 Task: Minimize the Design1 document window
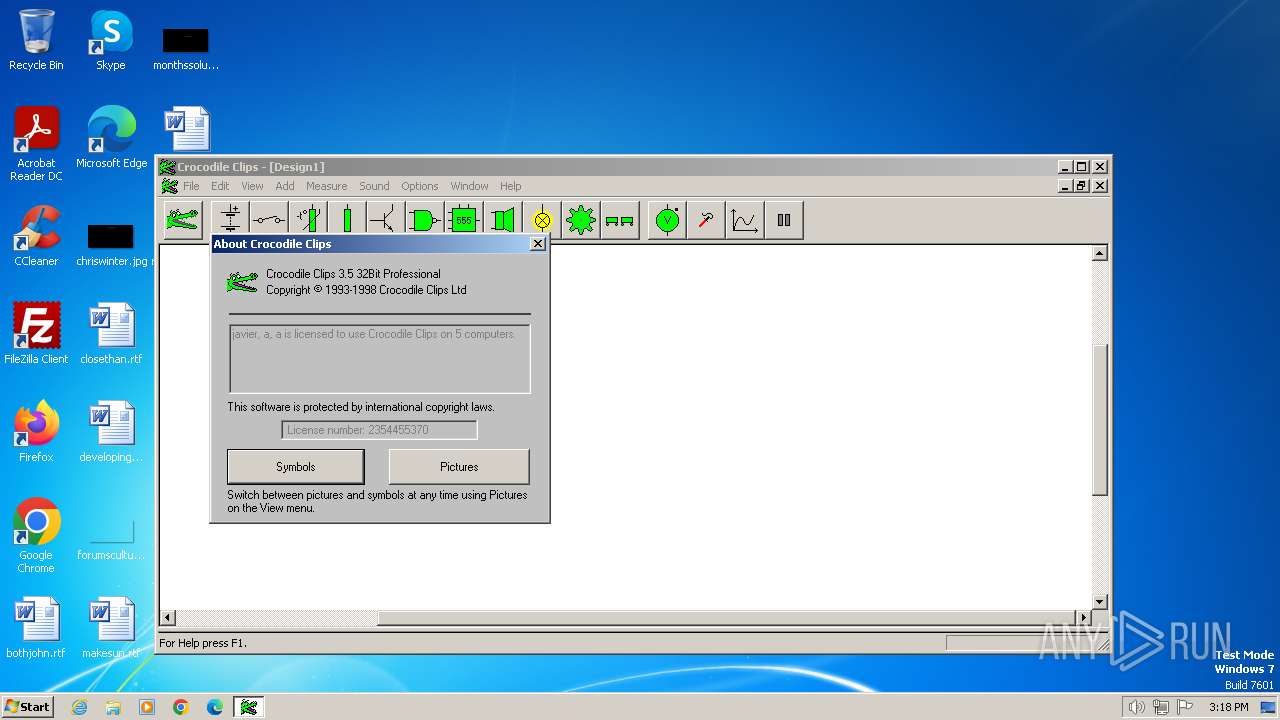point(1066,186)
